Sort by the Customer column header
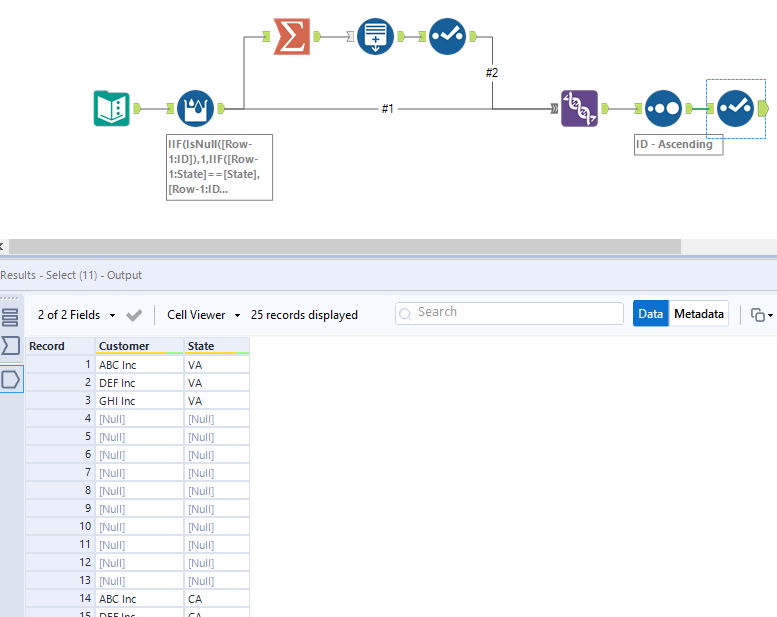777x617 pixels. (x=139, y=346)
